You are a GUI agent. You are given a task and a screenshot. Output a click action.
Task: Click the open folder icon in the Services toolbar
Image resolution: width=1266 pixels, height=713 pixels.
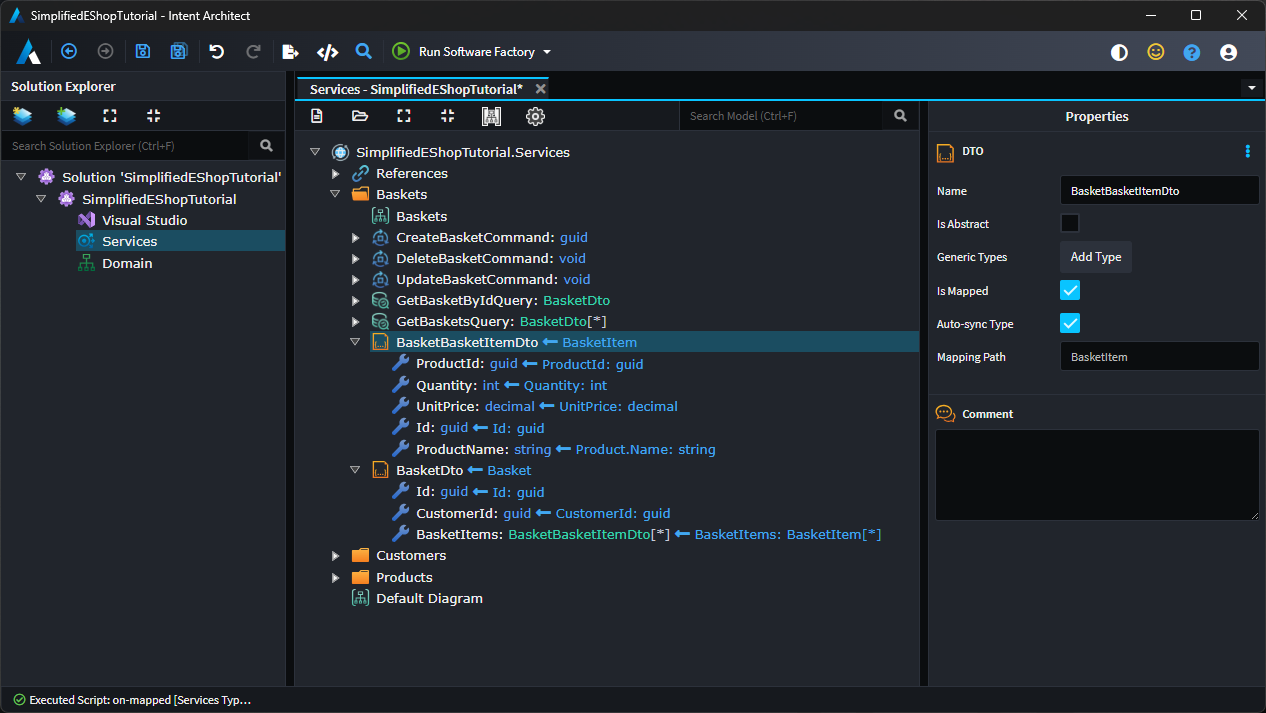point(360,116)
